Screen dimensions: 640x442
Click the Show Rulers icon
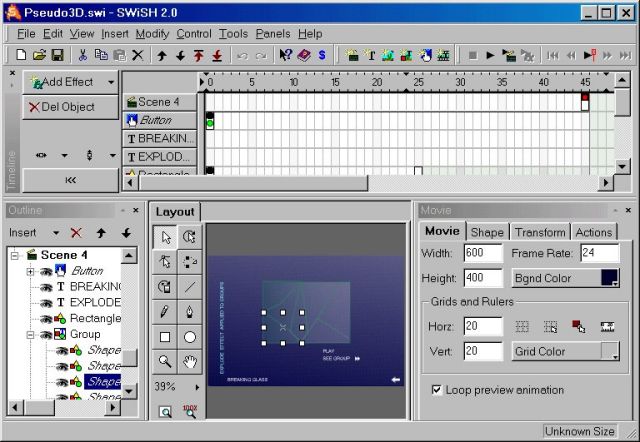[x=606, y=326]
